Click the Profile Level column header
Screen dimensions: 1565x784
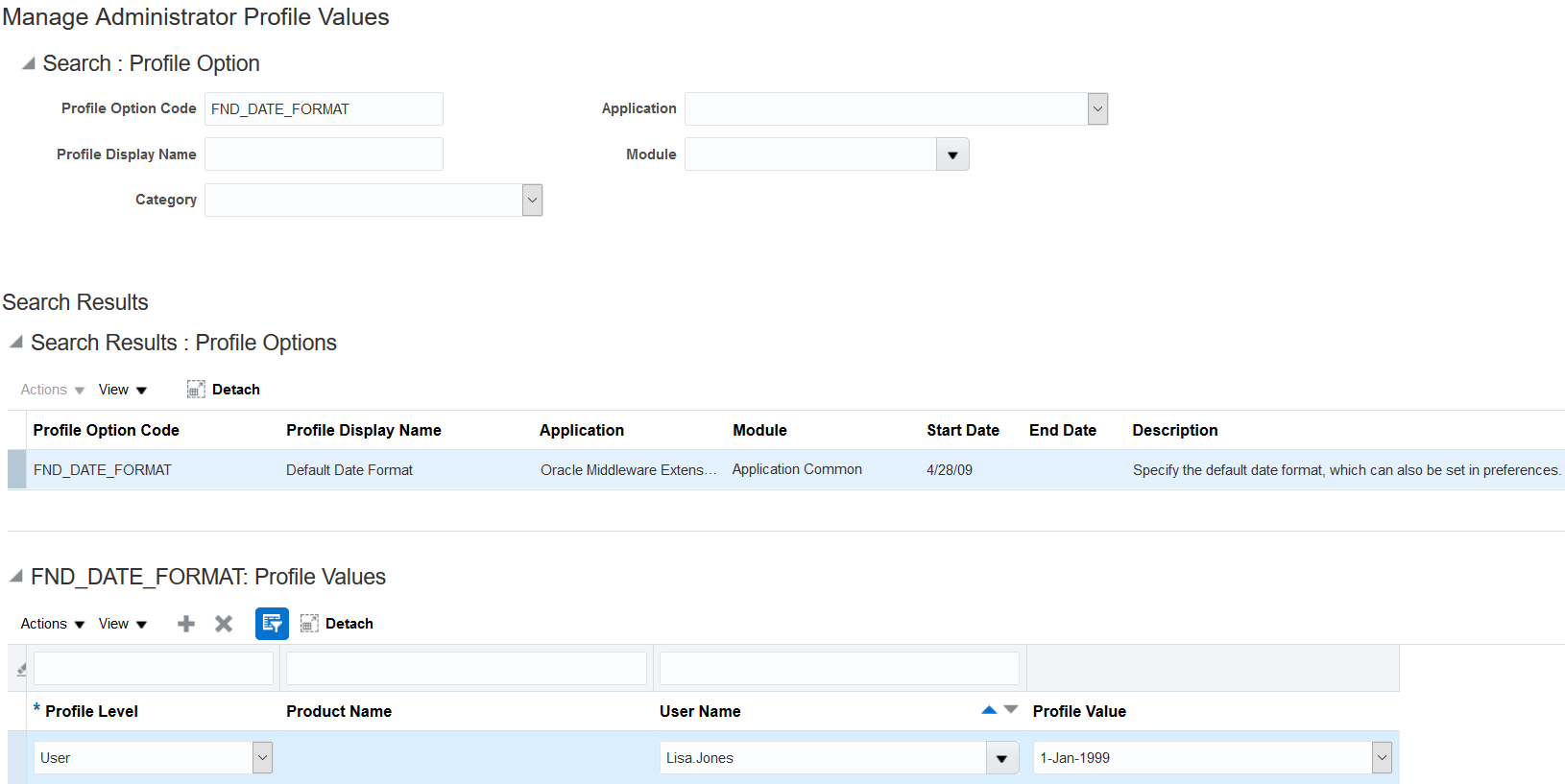pyautogui.click(x=91, y=711)
